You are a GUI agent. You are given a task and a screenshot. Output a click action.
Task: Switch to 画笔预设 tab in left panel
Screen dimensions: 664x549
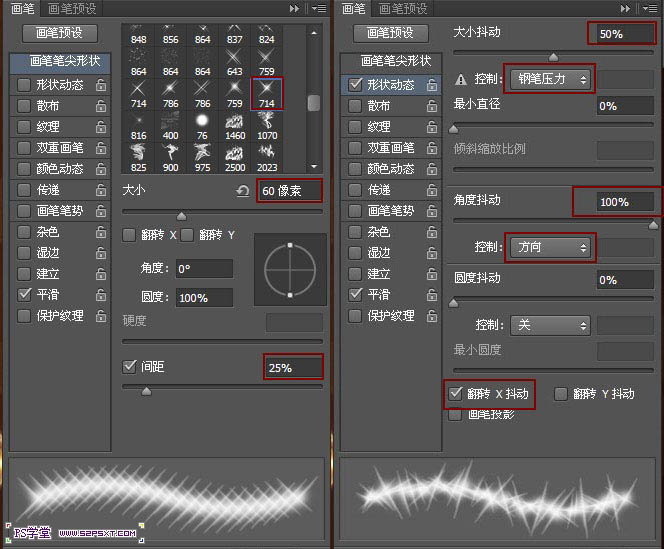(73, 8)
